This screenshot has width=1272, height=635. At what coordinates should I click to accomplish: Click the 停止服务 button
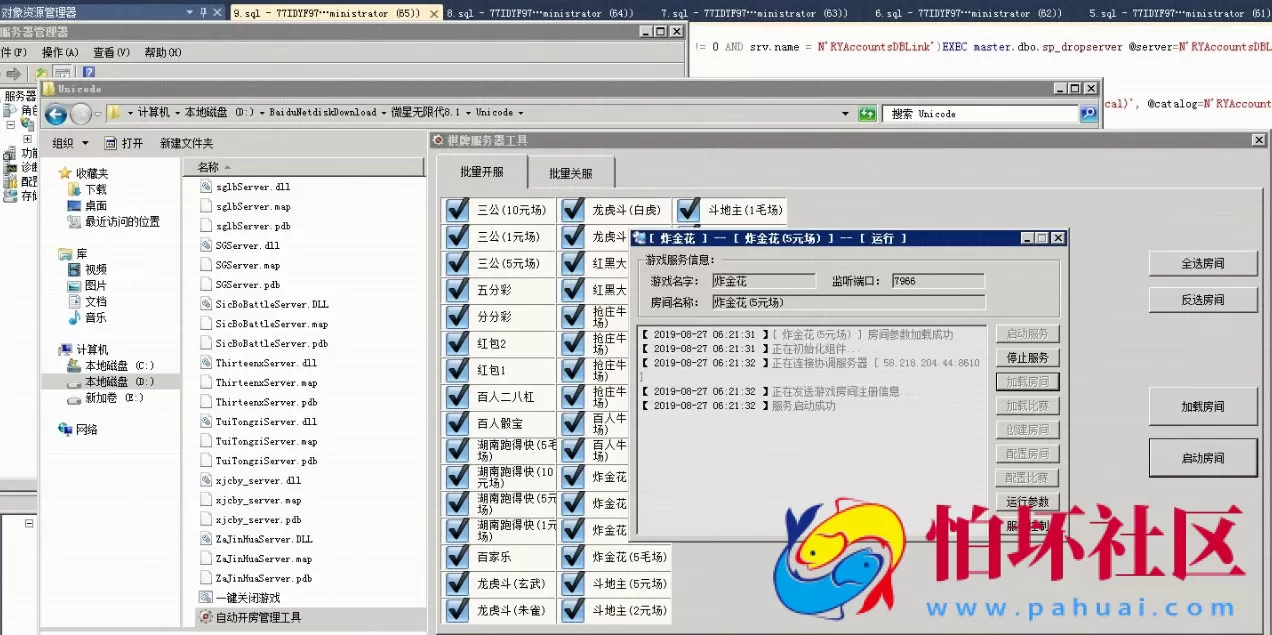pos(1027,358)
